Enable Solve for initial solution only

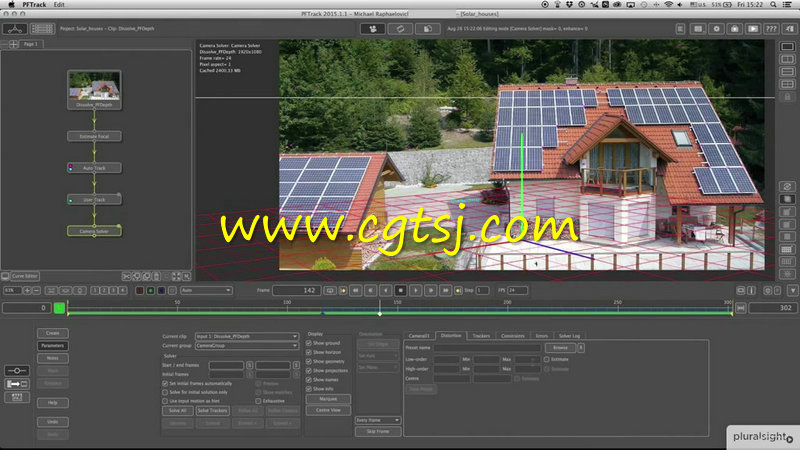pyautogui.click(x=165, y=393)
